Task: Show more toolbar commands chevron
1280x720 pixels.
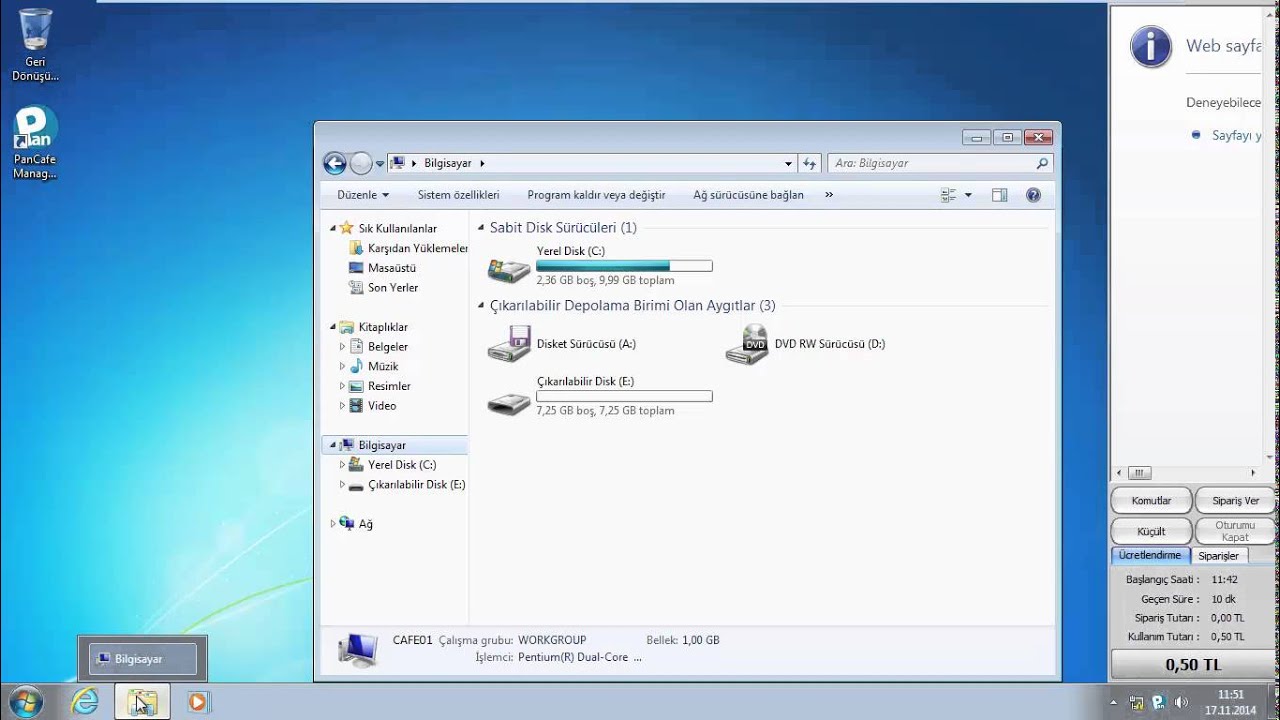Action: tap(829, 195)
